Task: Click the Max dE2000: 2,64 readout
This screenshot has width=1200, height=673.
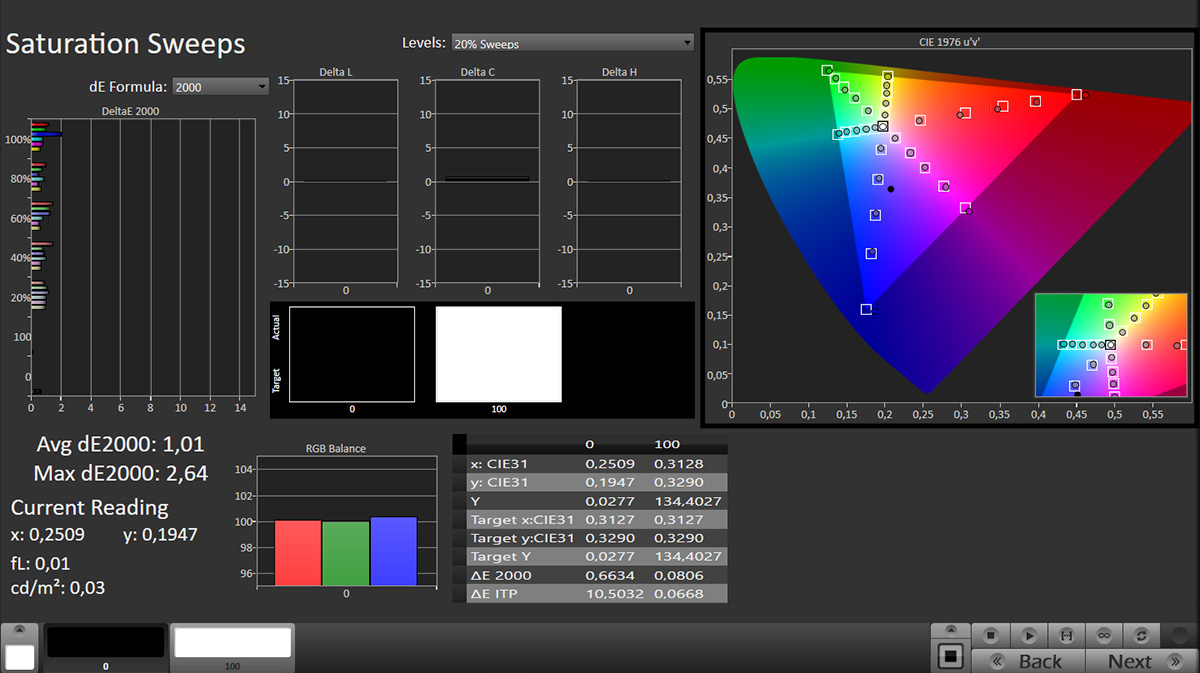Action: 120,473
